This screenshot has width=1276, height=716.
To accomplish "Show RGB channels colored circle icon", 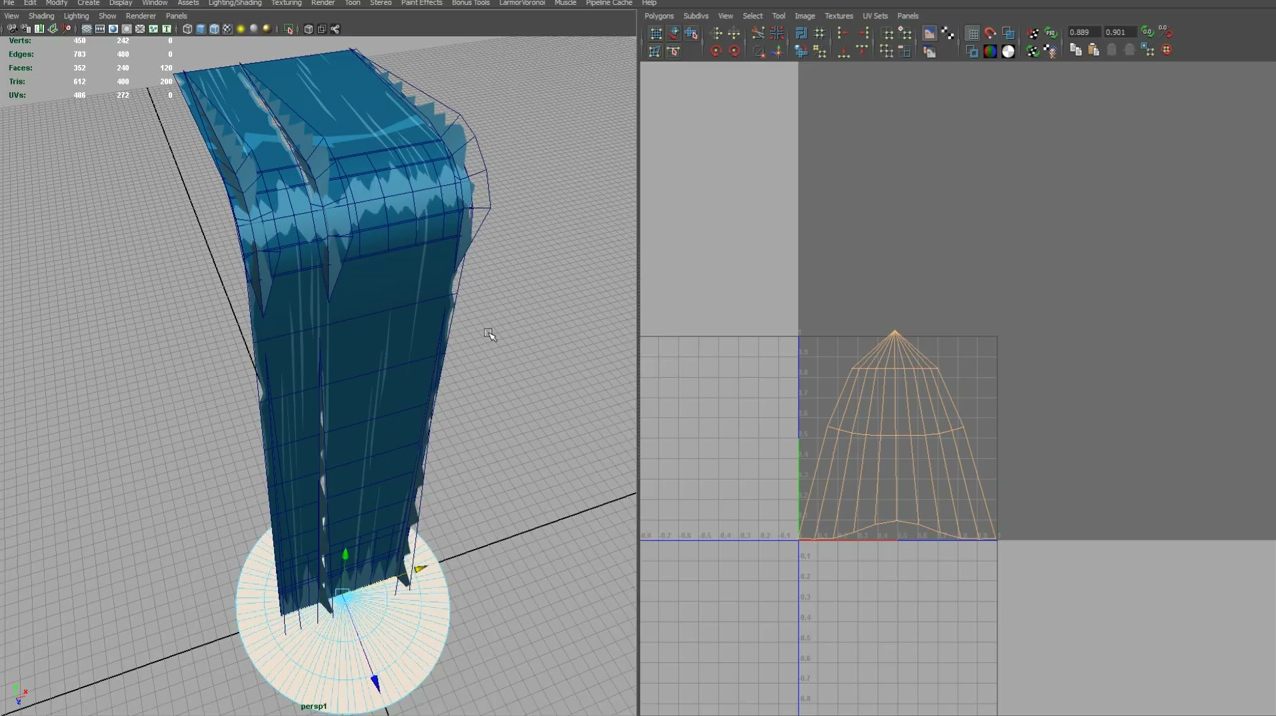I will pyautogui.click(x=990, y=51).
